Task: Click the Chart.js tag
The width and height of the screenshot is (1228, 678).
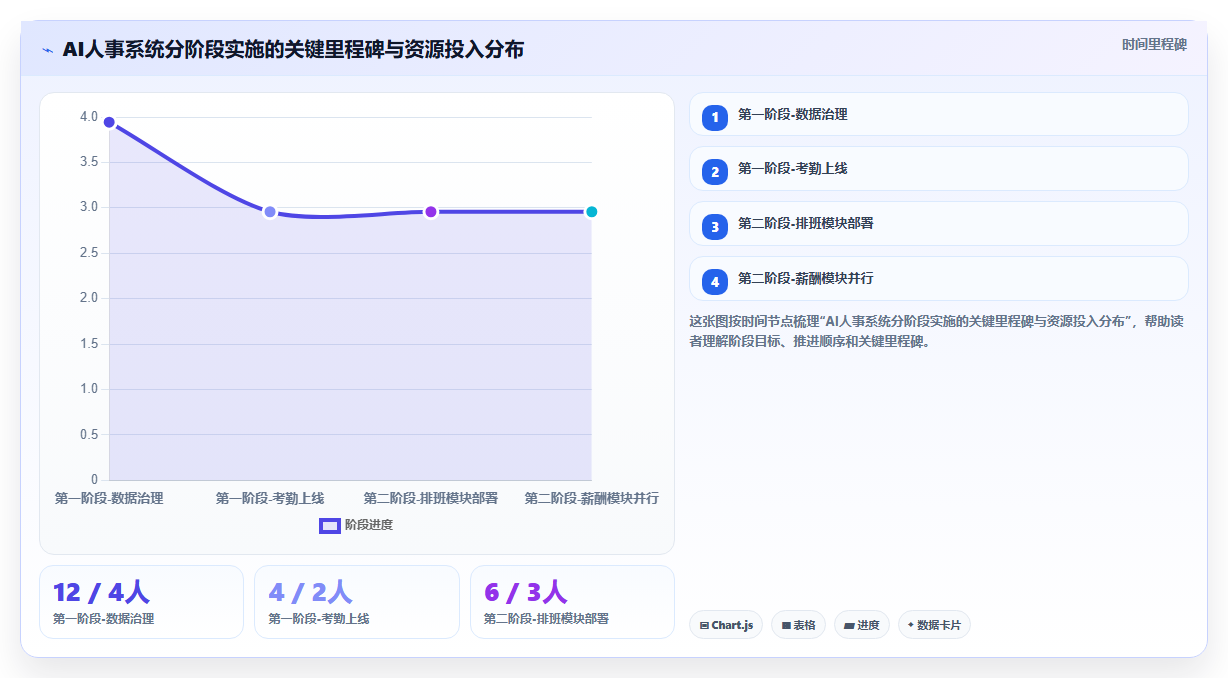Action: click(726, 625)
